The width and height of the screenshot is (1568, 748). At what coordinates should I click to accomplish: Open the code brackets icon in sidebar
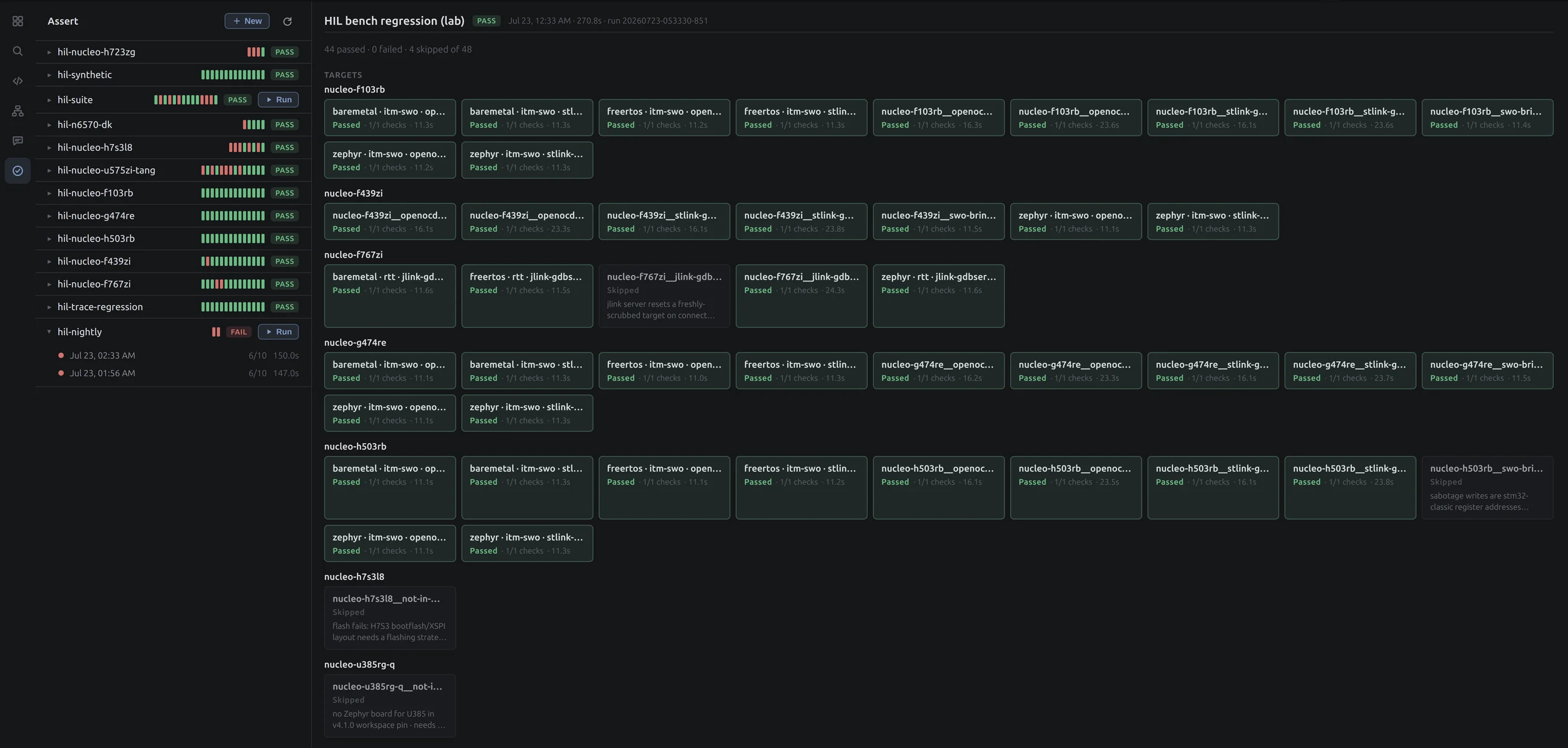coord(17,81)
